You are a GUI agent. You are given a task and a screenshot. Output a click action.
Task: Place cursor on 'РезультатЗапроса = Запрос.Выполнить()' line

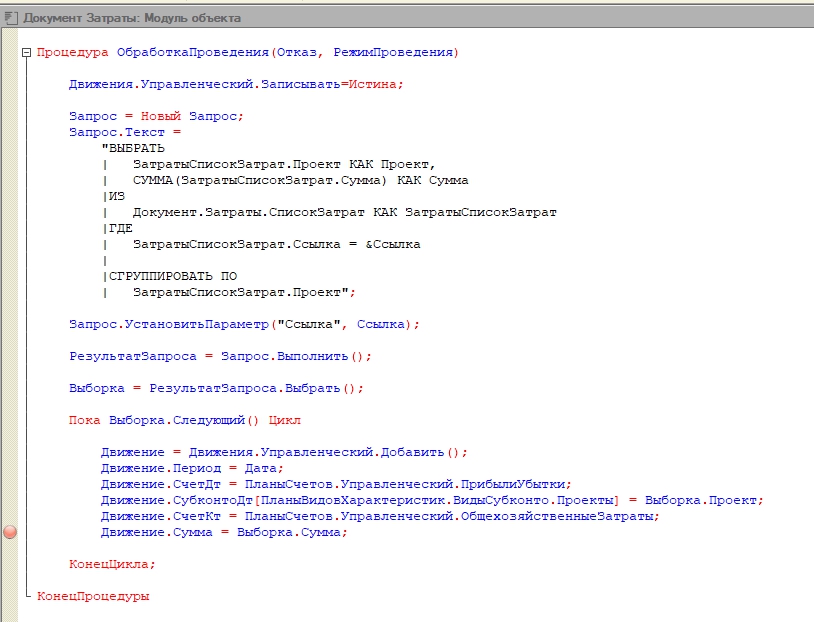(x=221, y=357)
